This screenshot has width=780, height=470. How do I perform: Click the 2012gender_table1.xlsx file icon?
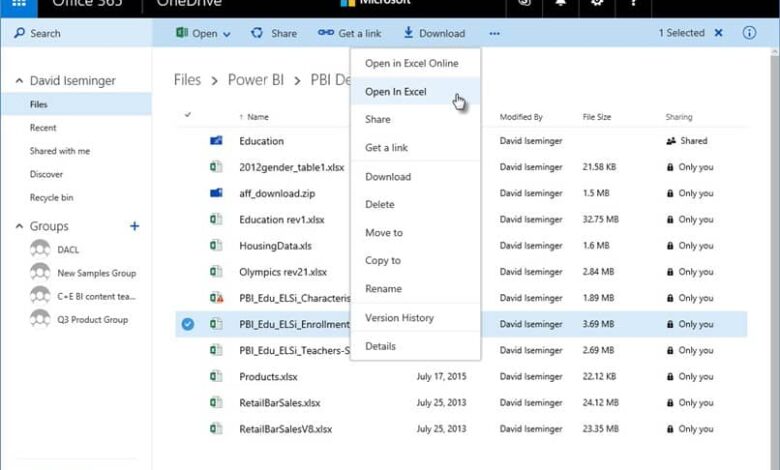[x=216, y=167]
